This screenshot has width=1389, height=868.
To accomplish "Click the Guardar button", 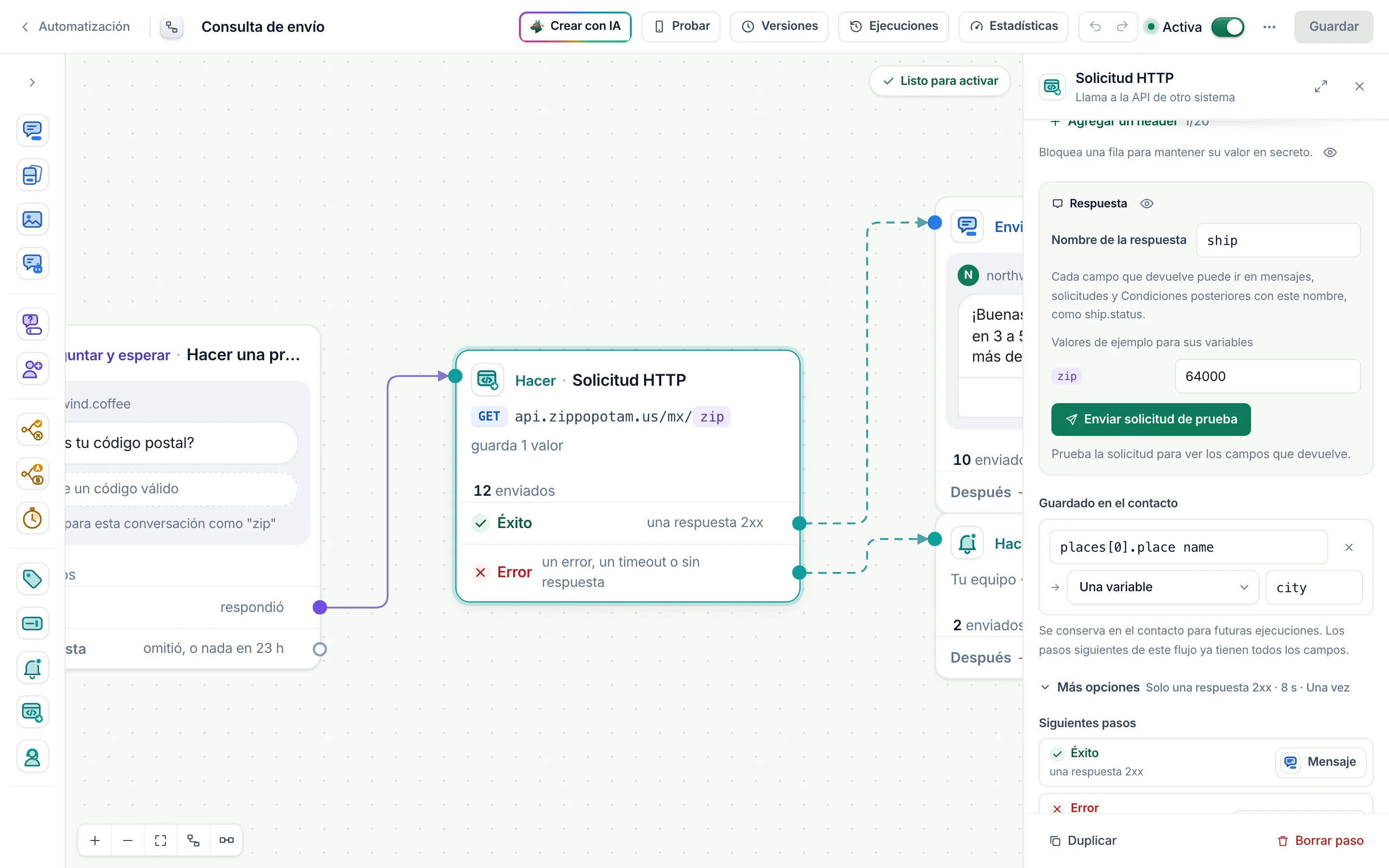I will (1334, 27).
